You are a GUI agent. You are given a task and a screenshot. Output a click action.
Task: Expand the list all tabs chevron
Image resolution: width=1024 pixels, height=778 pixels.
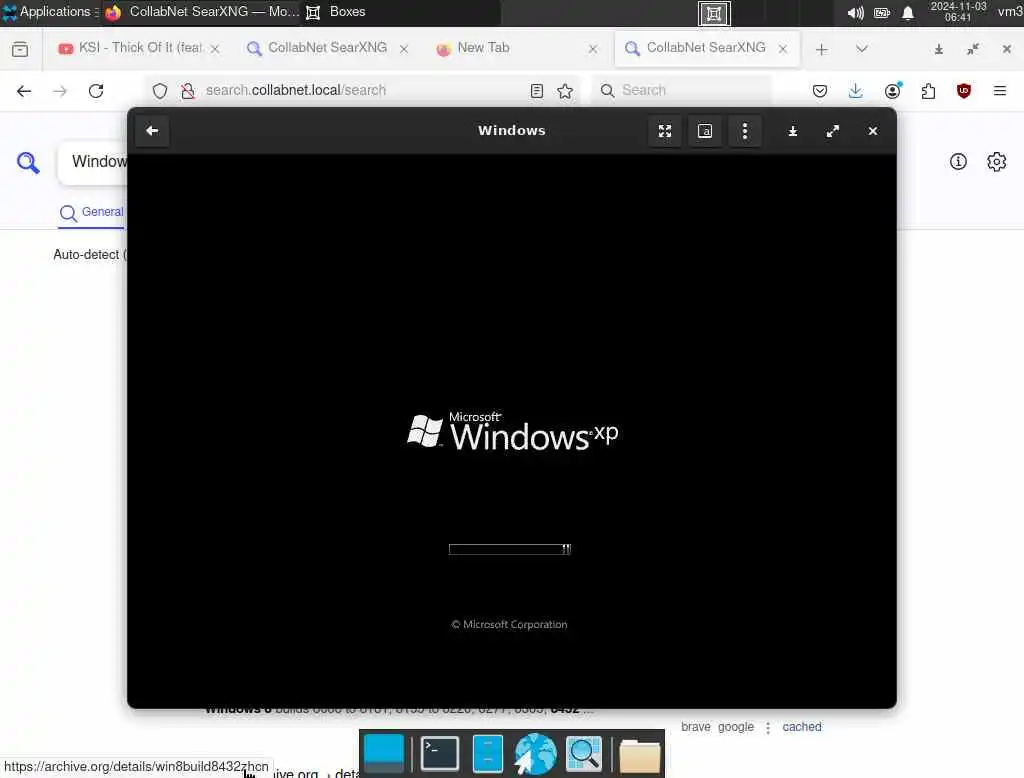coord(862,49)
